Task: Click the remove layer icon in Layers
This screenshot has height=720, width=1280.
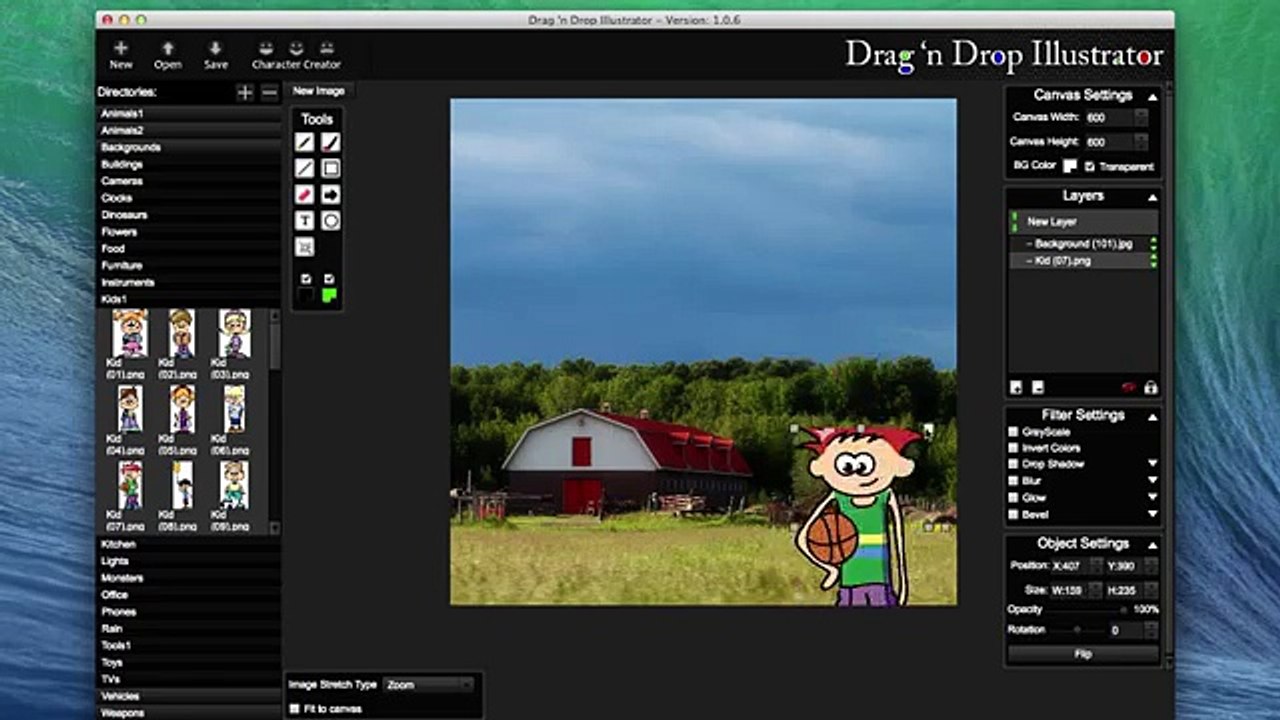Action: (x=1038, y=388)
